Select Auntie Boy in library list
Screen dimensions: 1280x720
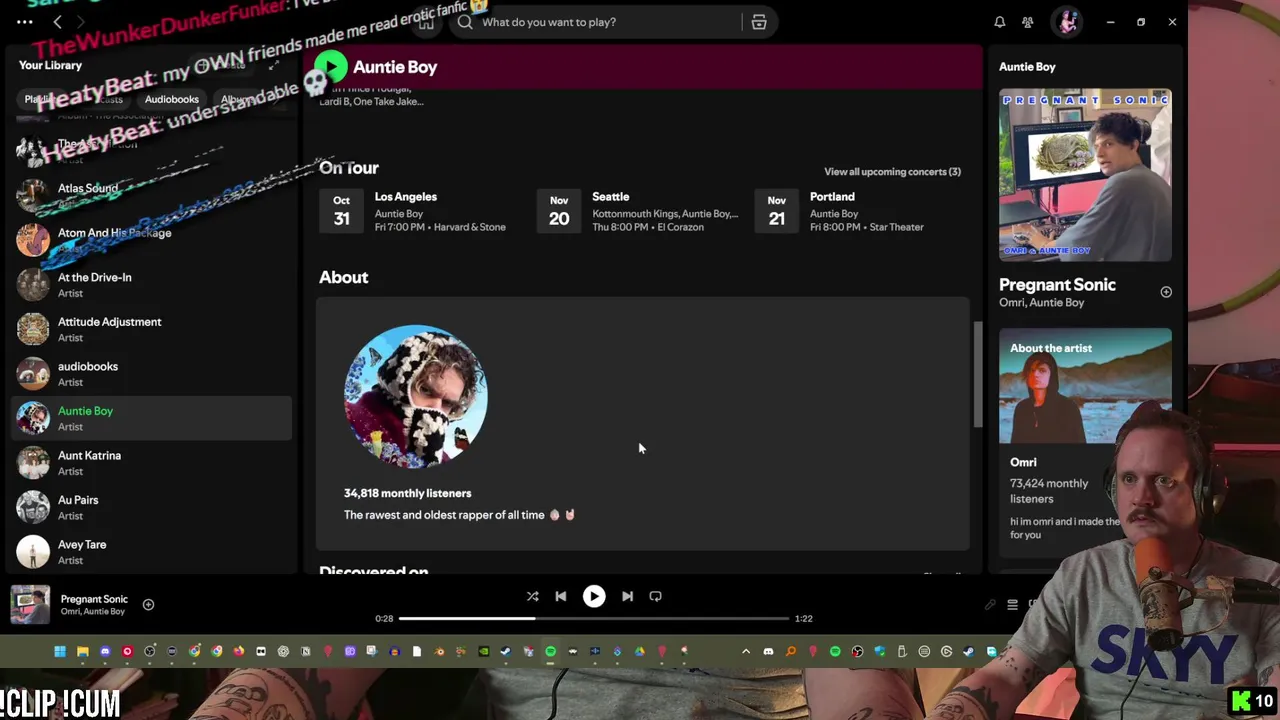[152, 418]
